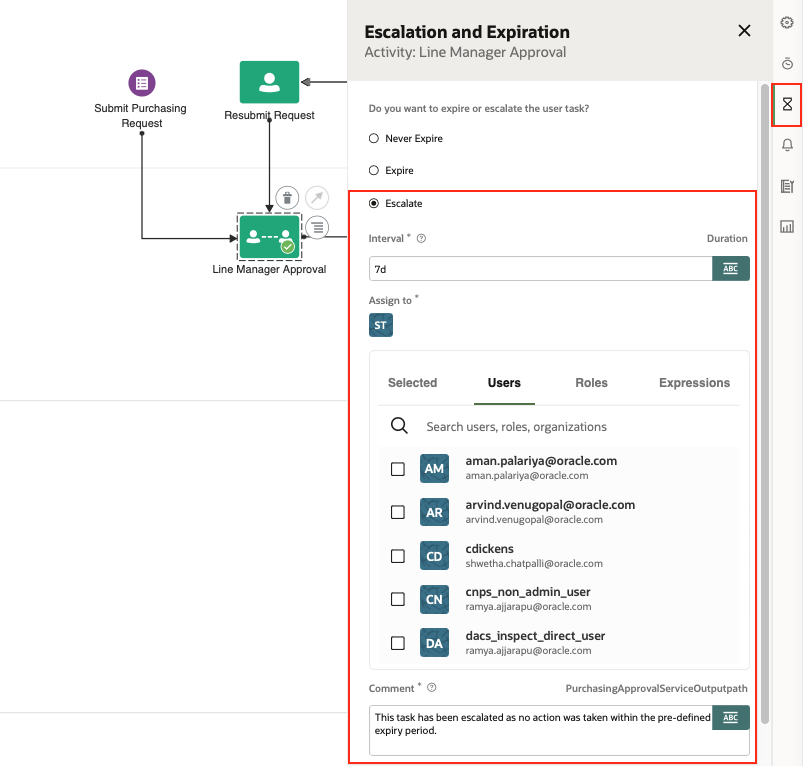Viewport: 803px width, 766px height.
Task: Switch to the Roles tab
Action: [x=591, y=383]
